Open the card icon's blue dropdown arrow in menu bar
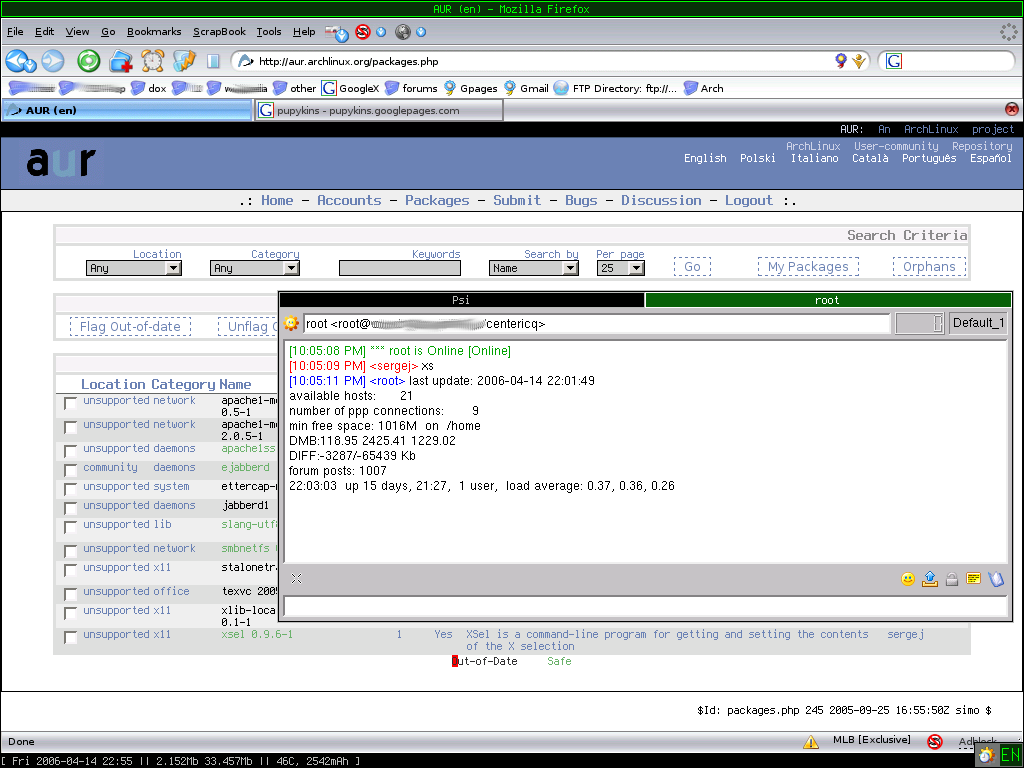 [342, 36]
